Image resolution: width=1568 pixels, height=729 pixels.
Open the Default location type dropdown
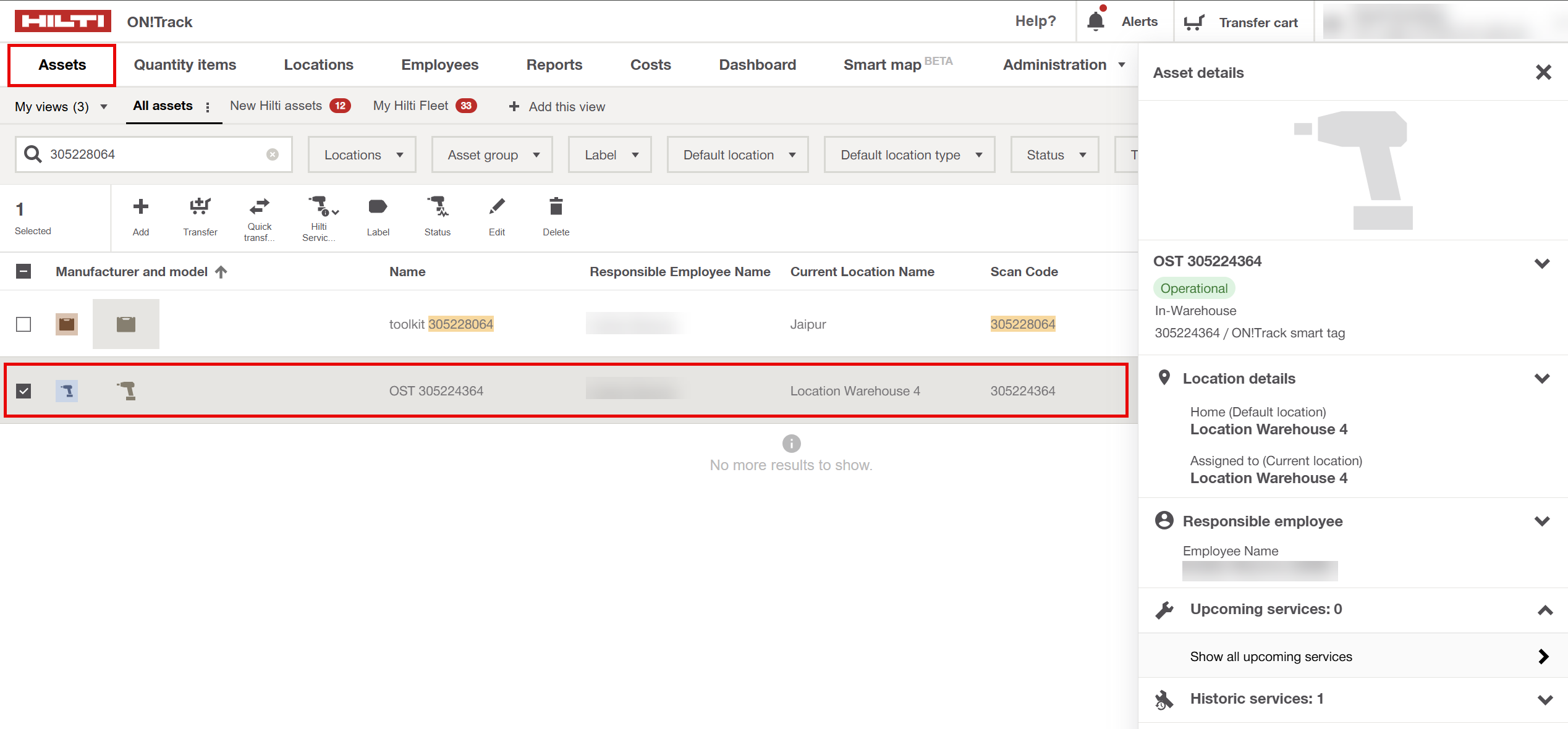click(909, 155)
